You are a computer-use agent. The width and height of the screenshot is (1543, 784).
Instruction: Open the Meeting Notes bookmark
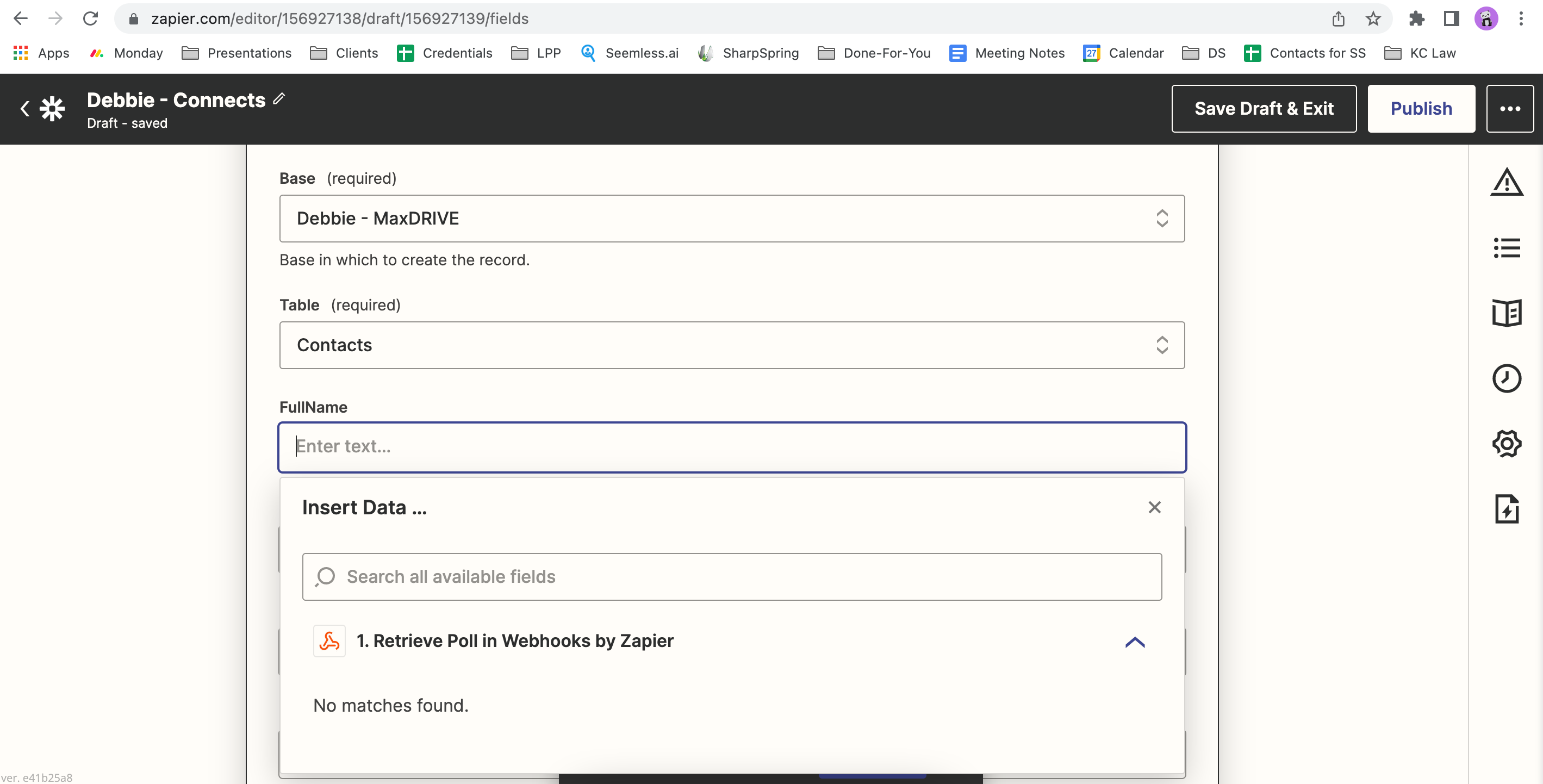1007,53
